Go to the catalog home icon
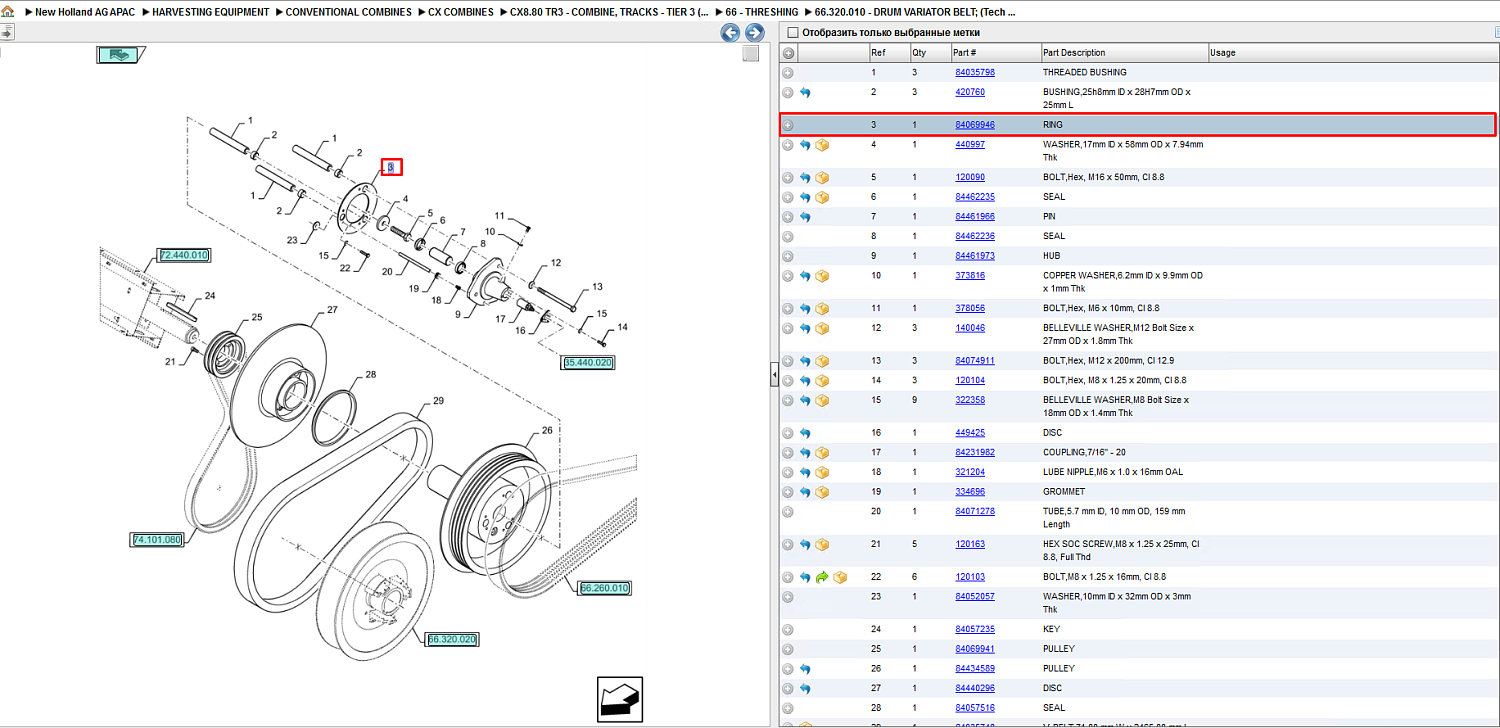 (7, 12)
